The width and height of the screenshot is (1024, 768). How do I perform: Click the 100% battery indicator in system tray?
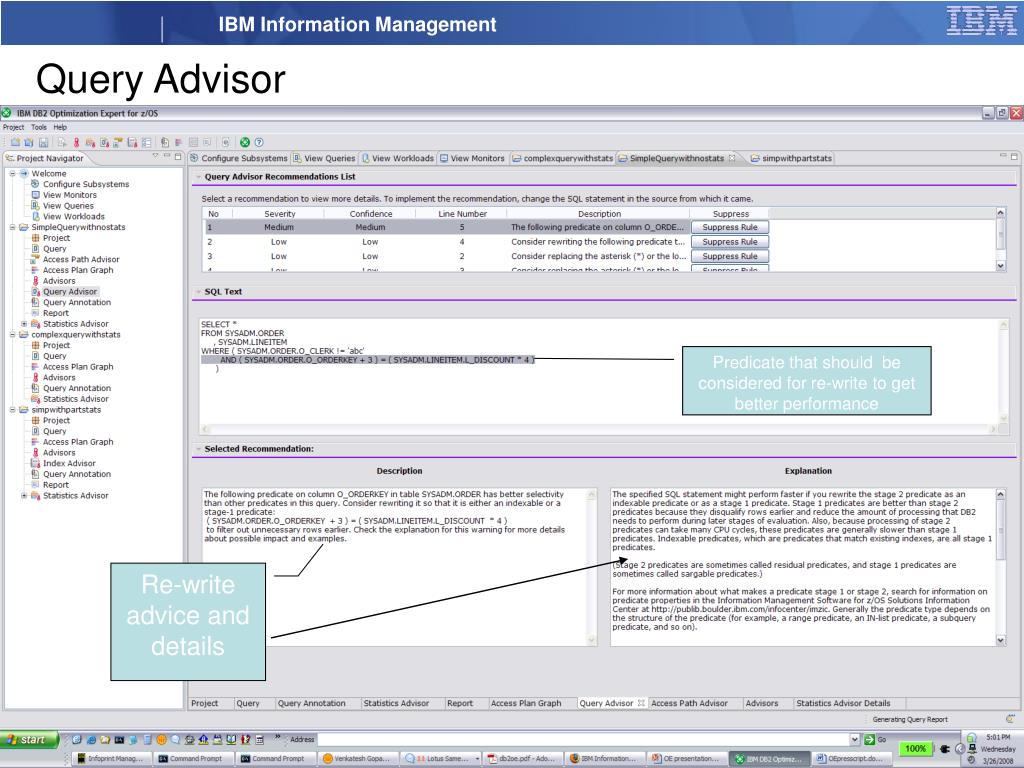(915, 748)
